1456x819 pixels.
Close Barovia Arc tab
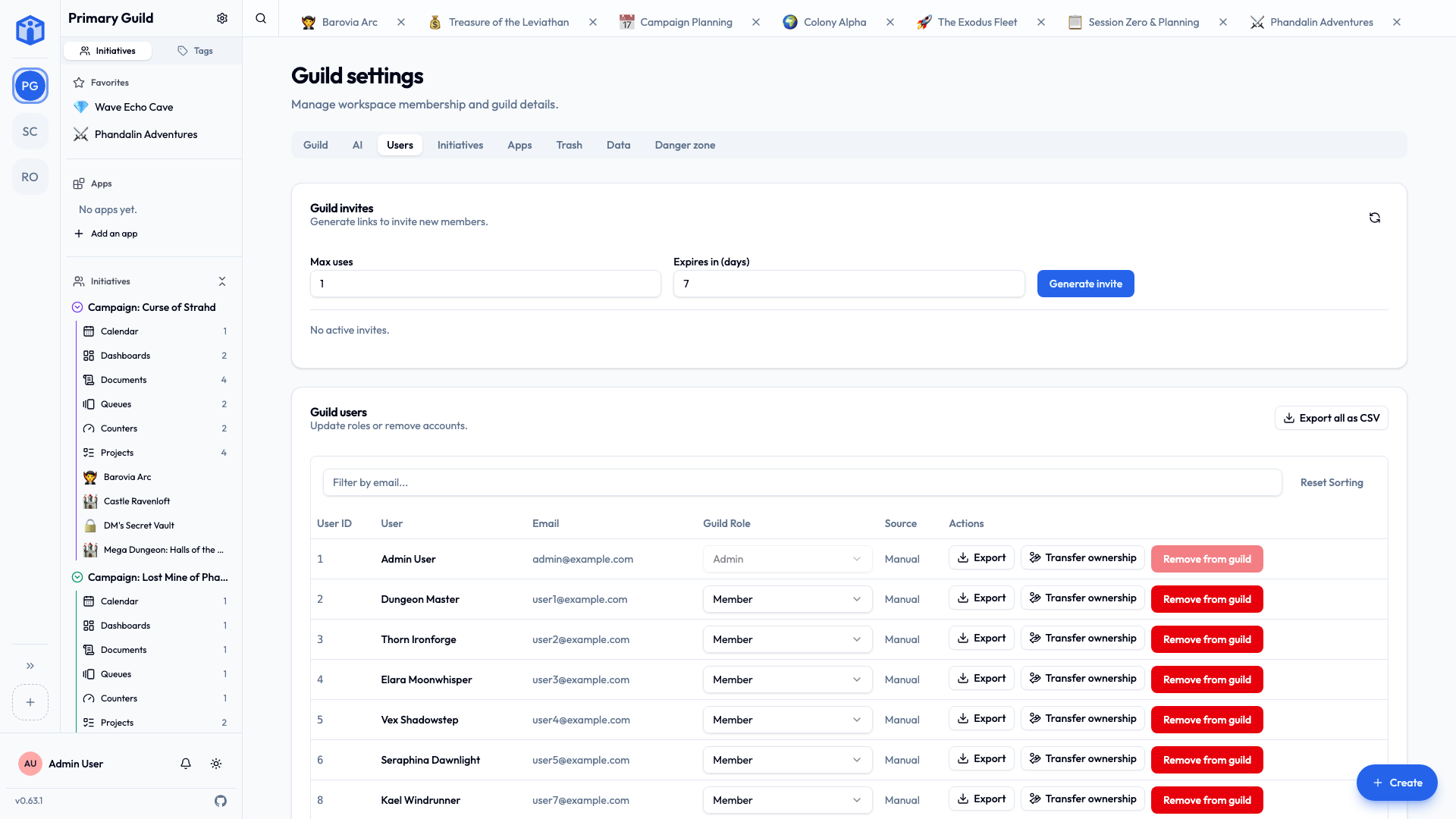tap(401, 22)
